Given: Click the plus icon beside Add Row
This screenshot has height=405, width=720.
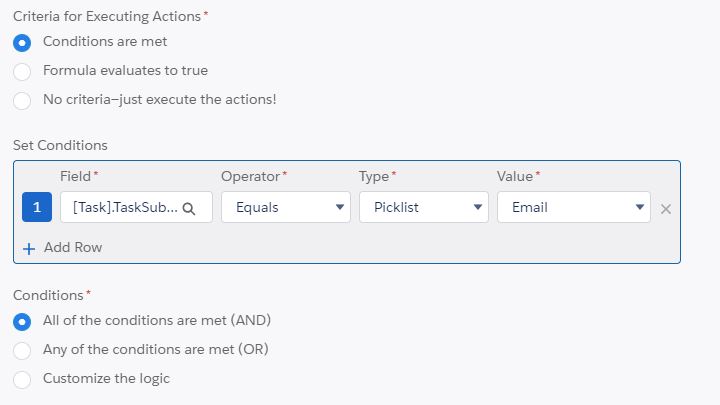Looking at the screenshot, I should point(29,248).
